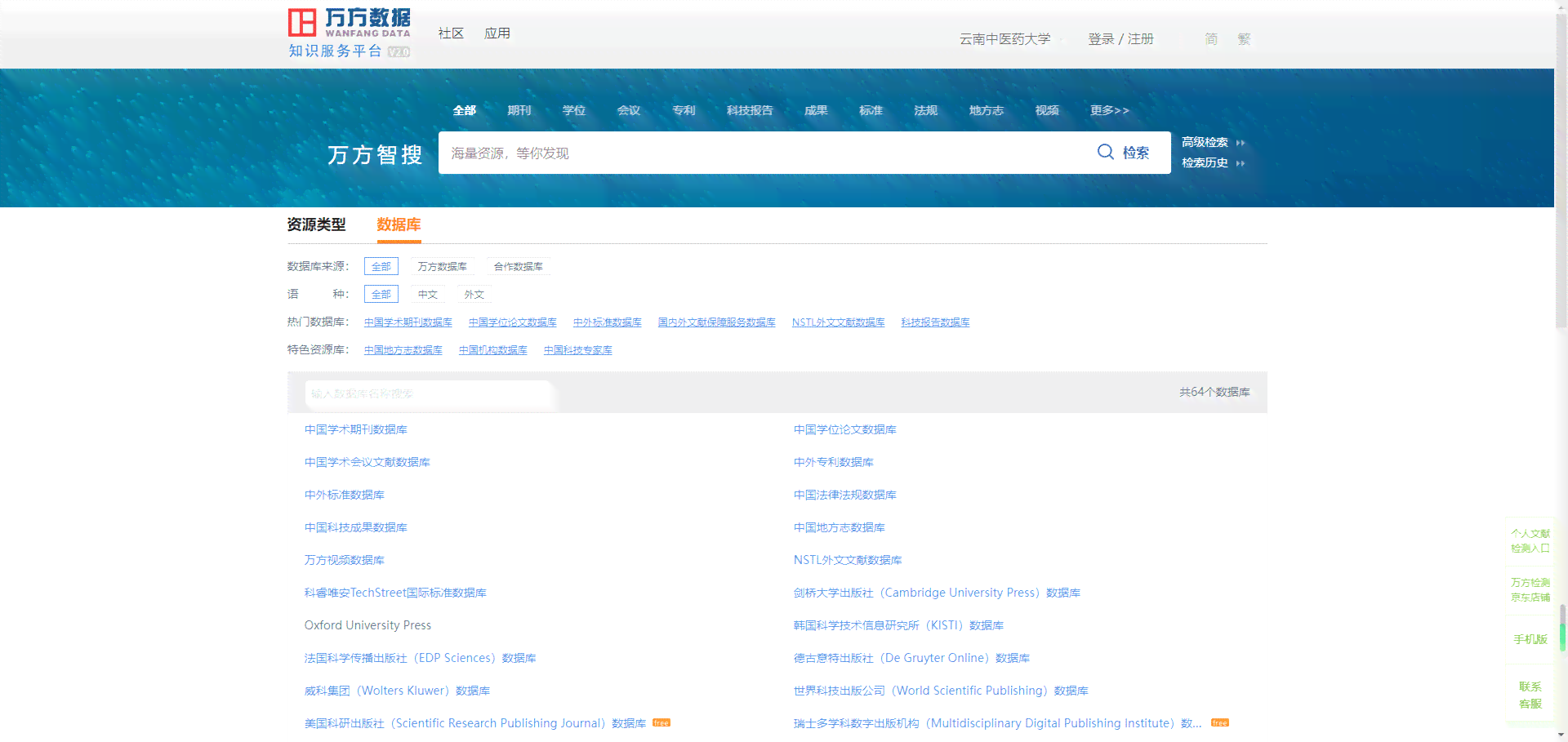The image size is (1568, 742).
Task: Select the 会议 search tab
Action: [x=629, y=110]
